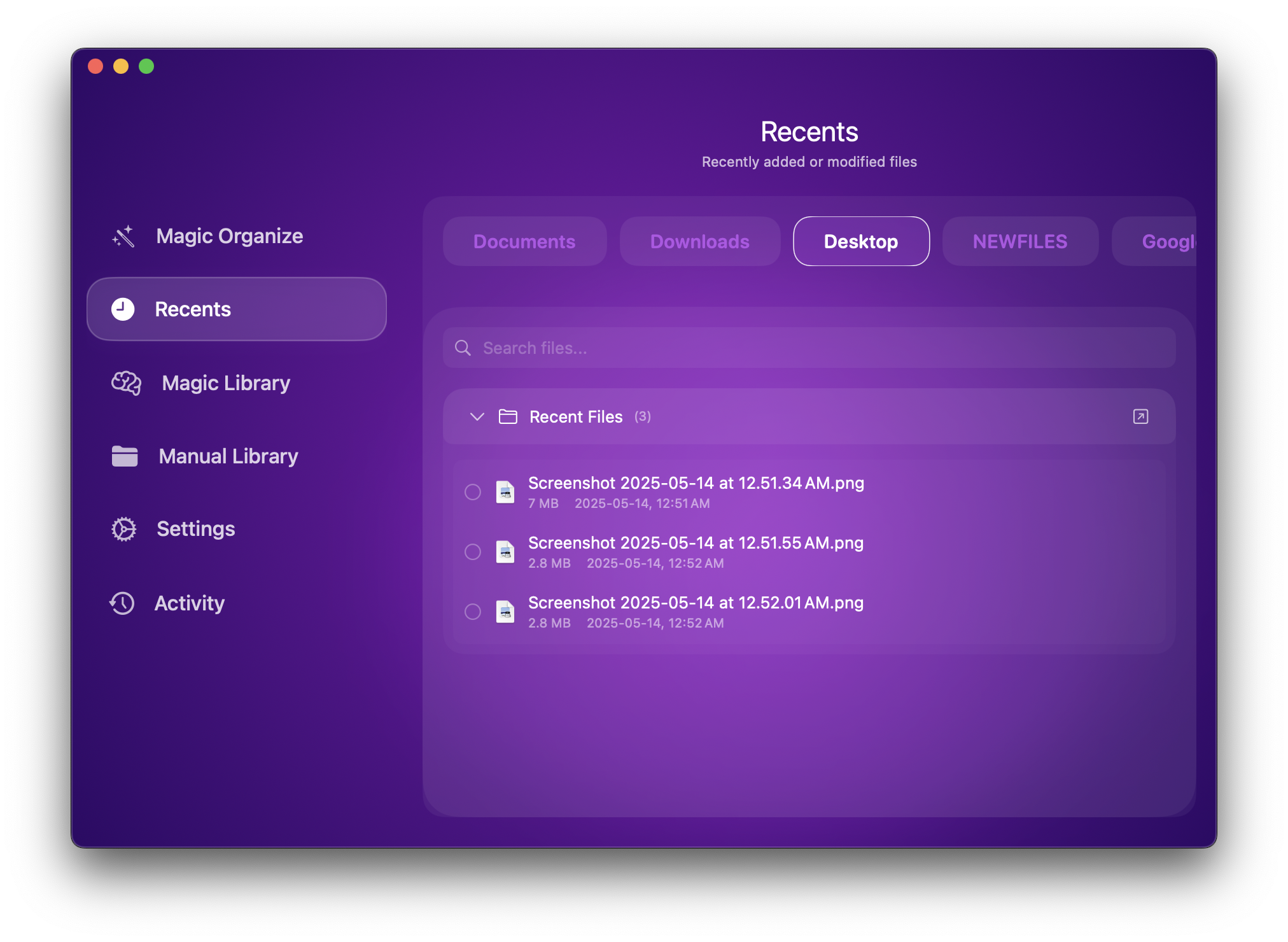Click the Manual Library folder icon
Image resolution: width=1288 pixels, height=942 pixels.
click(125, 456)
